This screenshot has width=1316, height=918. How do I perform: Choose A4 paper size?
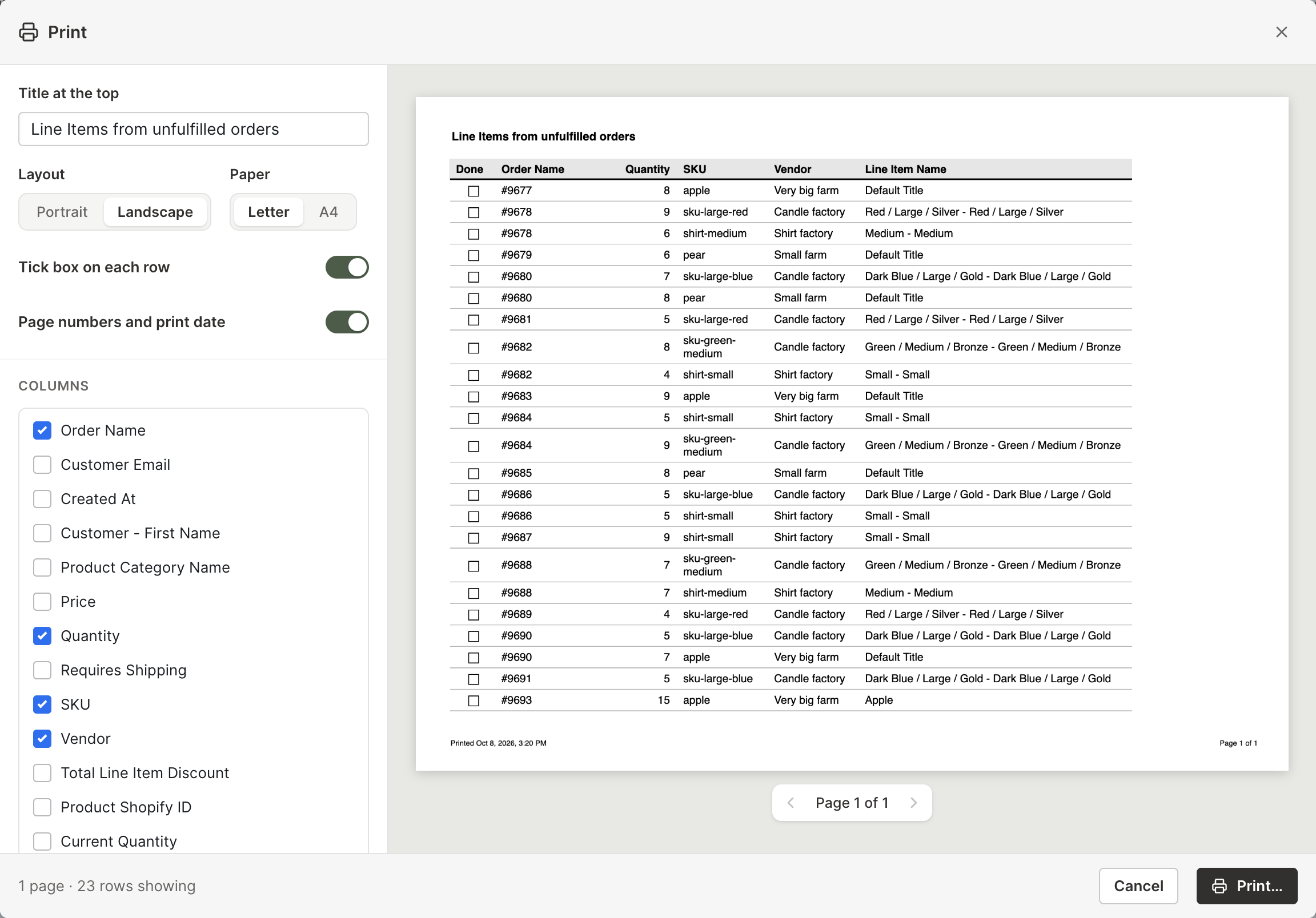click(328, 212)
